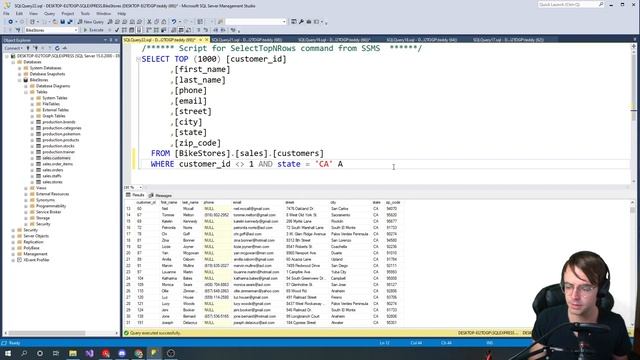The image size is (640, 360).
Task: Open the Query menu
Action: point(49,13)
